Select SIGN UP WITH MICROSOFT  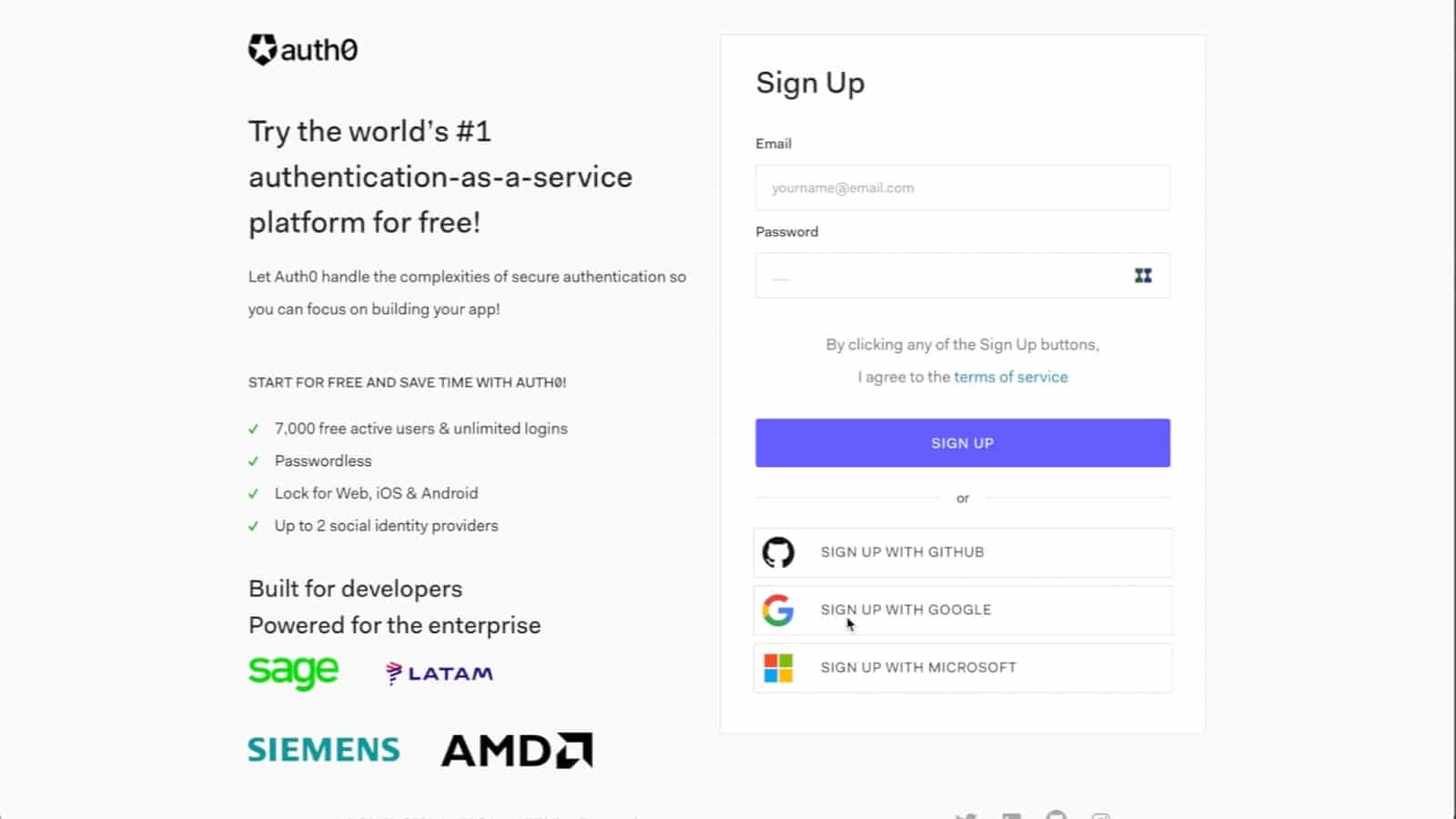[962, 667]
